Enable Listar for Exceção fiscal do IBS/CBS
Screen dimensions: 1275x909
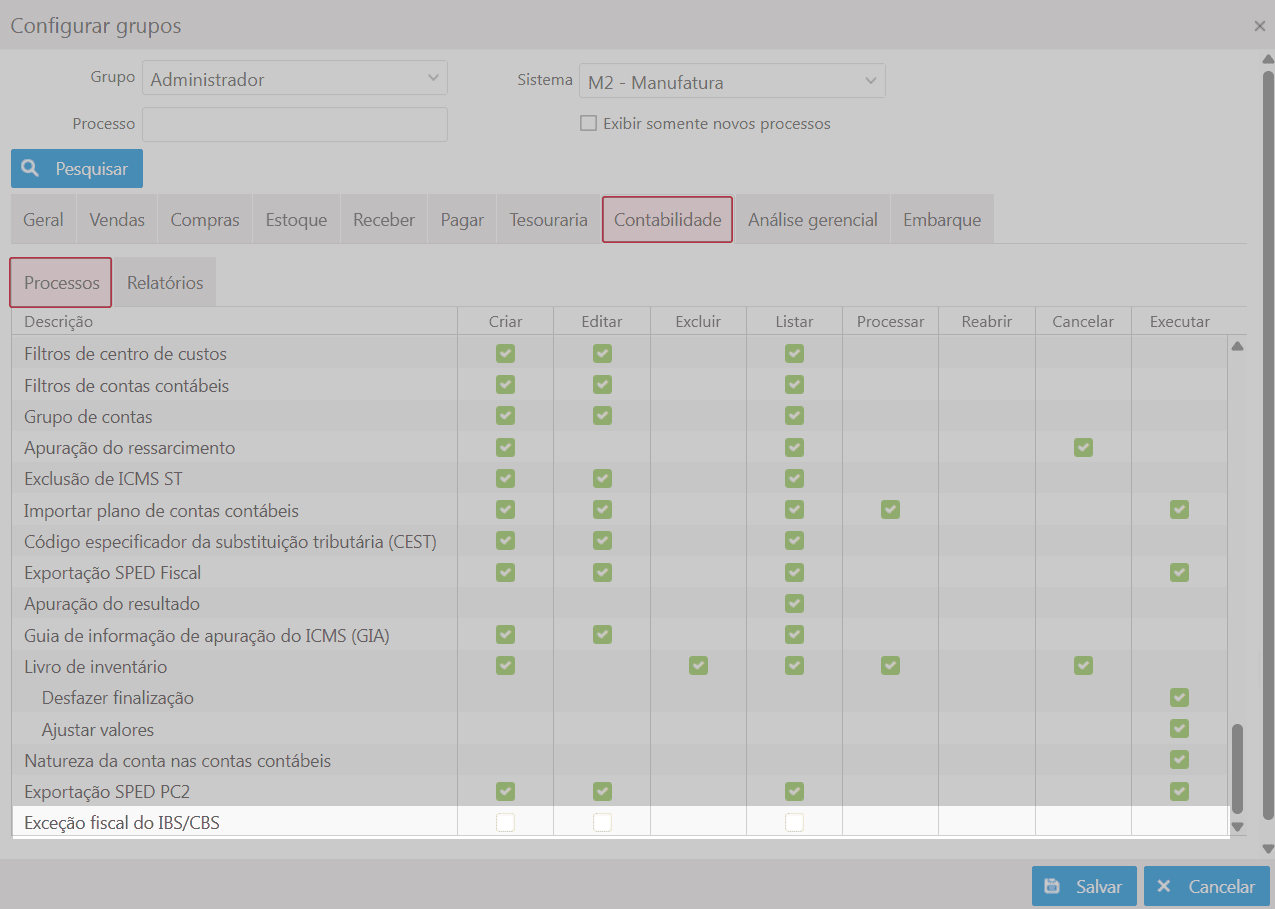pyautogui.click(x=794, y=822)
